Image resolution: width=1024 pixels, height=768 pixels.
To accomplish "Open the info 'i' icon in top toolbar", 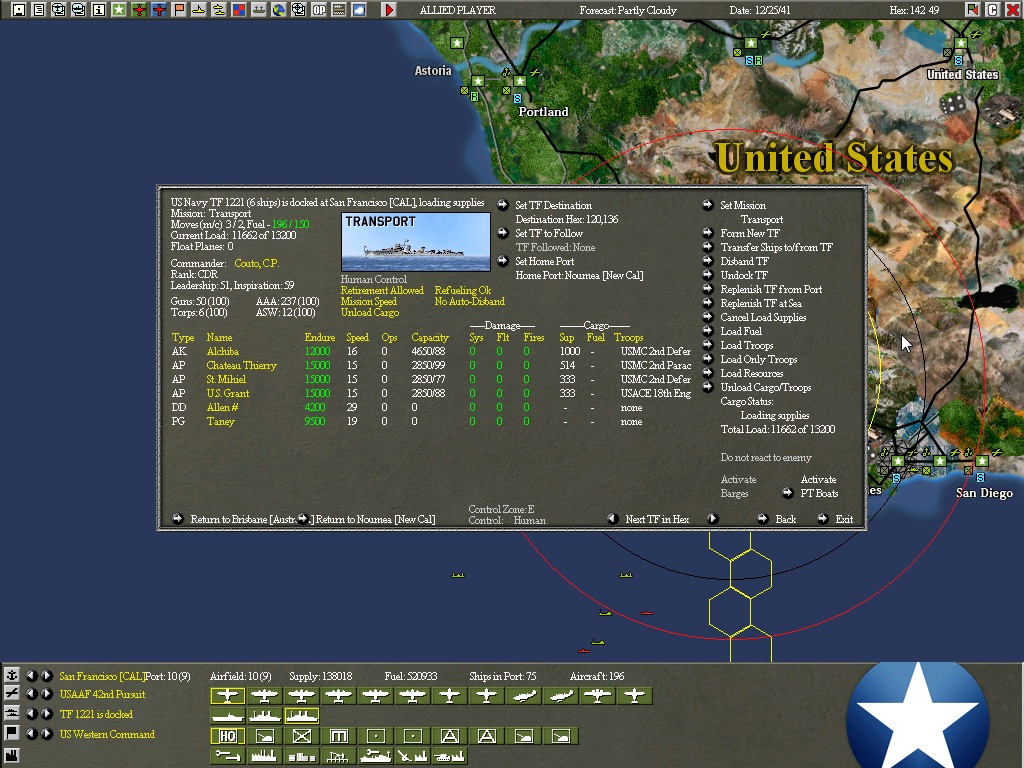I will pos(99,10).
